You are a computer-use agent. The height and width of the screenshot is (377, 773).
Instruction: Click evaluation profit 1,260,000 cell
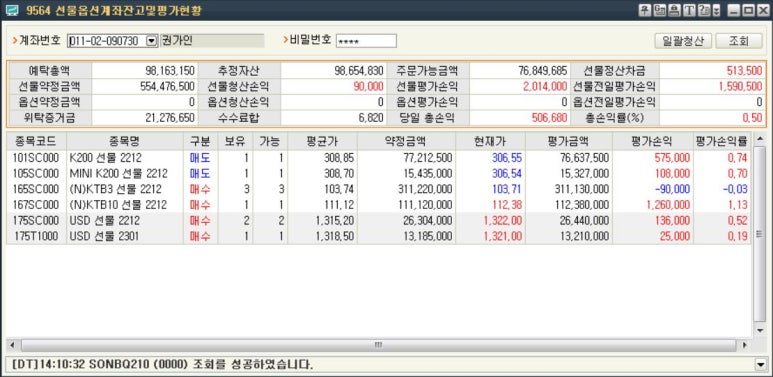[x=653, y=205]
